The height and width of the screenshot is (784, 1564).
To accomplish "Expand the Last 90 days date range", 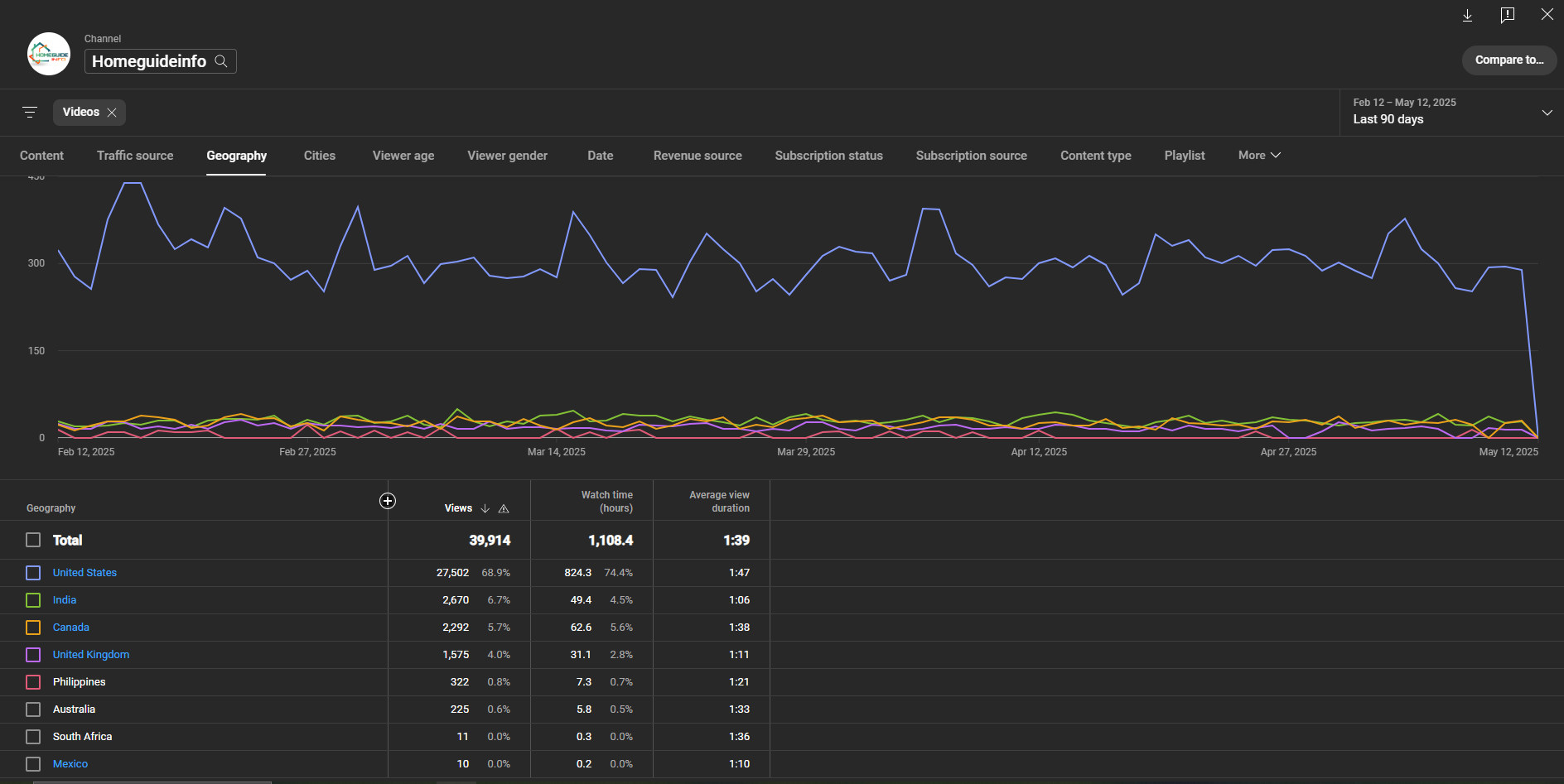I will [1451, 113].
